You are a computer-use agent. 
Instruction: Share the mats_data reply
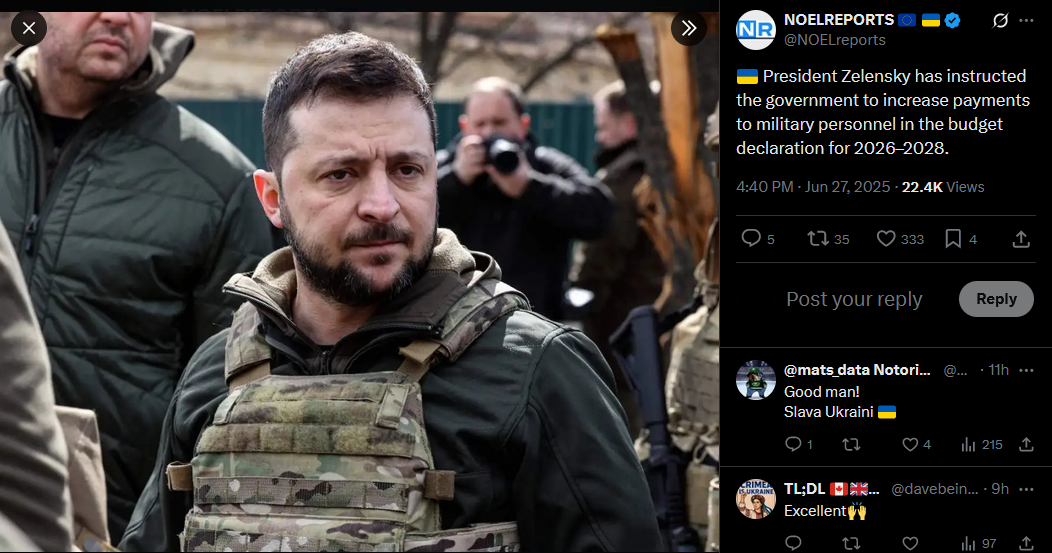pos(1026,444)
